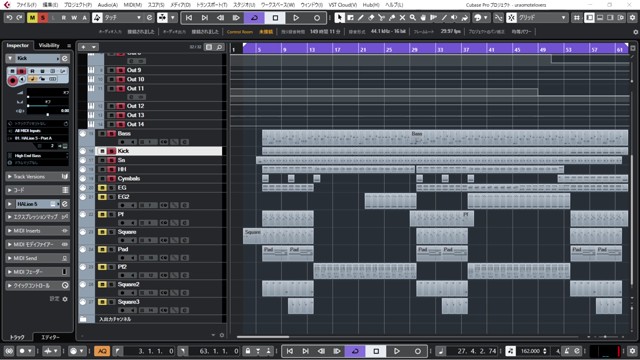This screenshot has height=360, width=640.
Task: Toggle the lower zone visibility button
Action: (x=600, y=18)
